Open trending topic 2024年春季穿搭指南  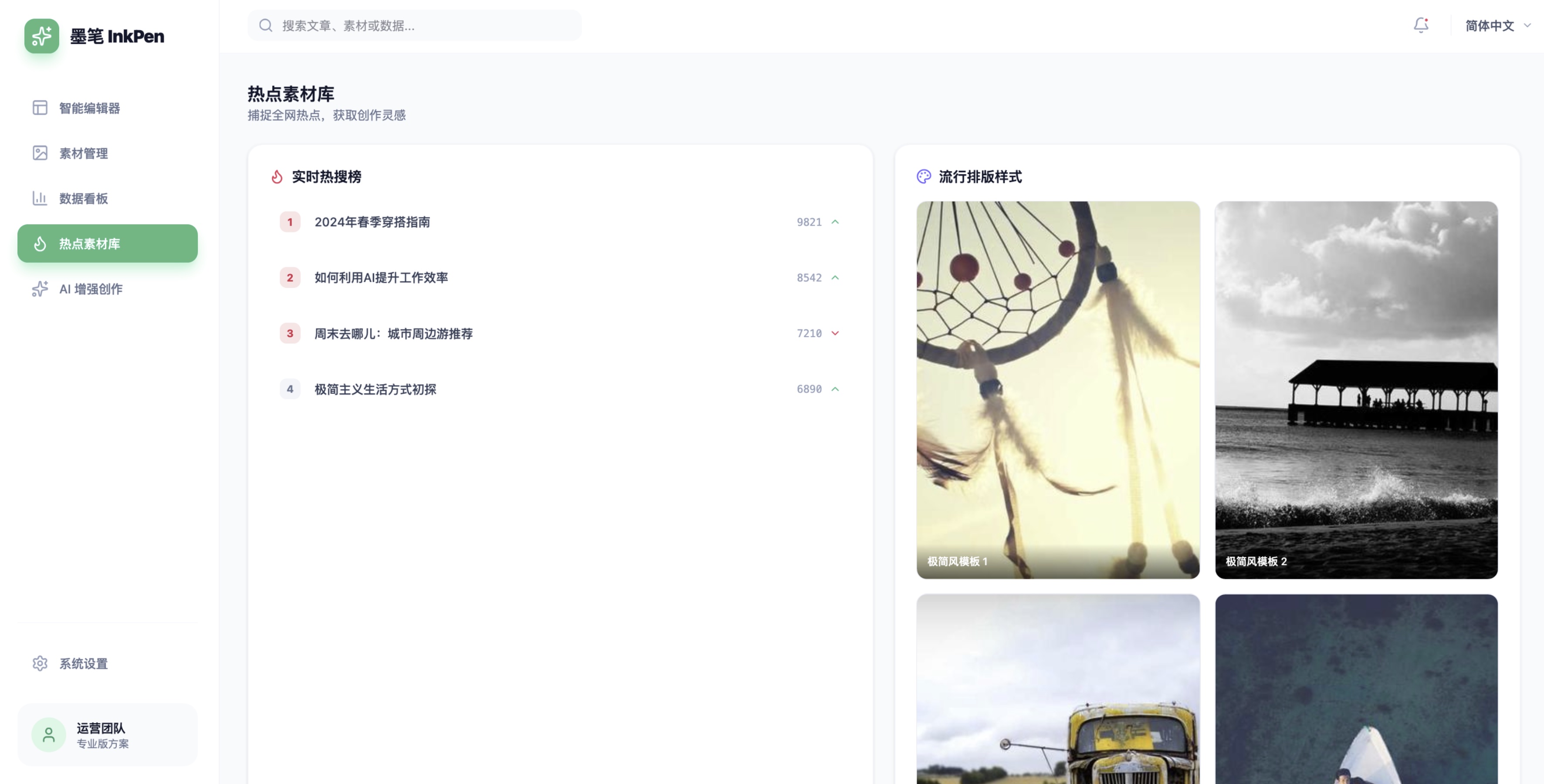pos(372,222)
